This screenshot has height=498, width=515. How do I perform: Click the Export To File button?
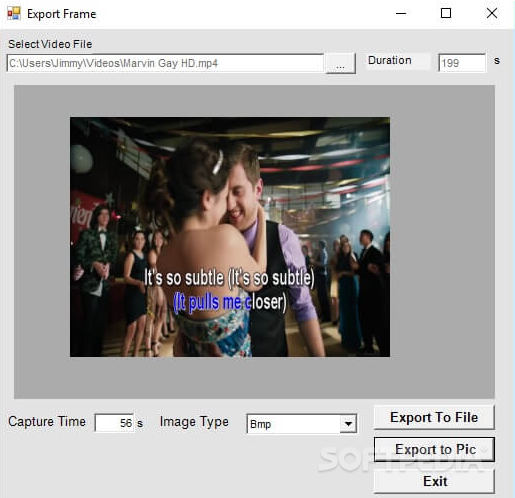(x=434, y=417)
